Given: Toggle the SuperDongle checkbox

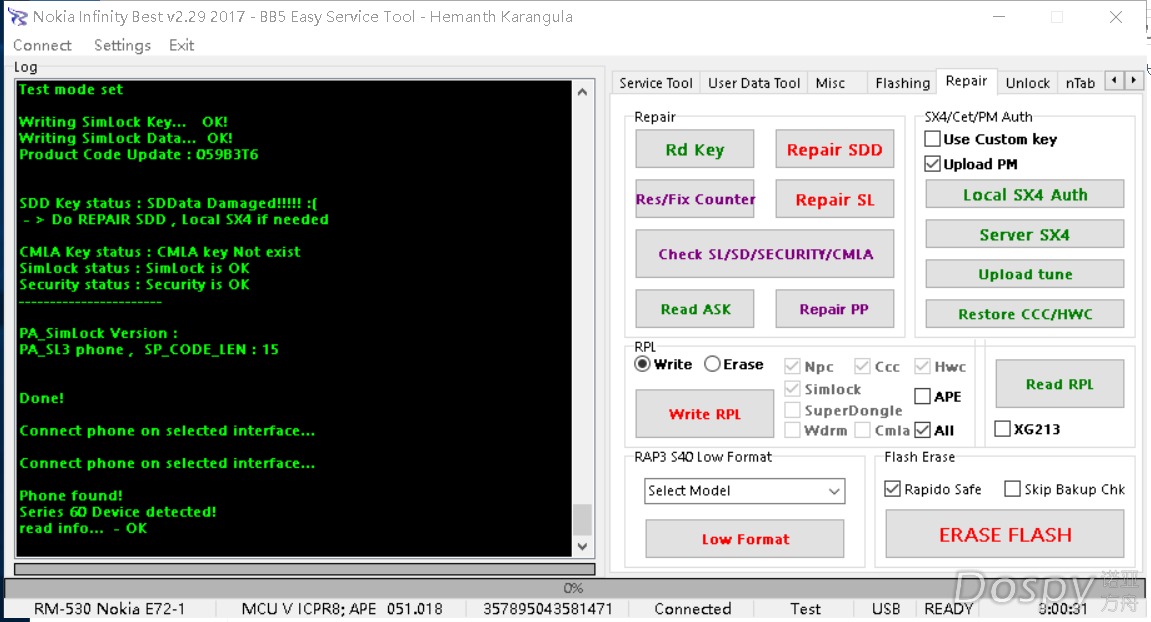Looking at the screenshot, I should tap(792, 410).
